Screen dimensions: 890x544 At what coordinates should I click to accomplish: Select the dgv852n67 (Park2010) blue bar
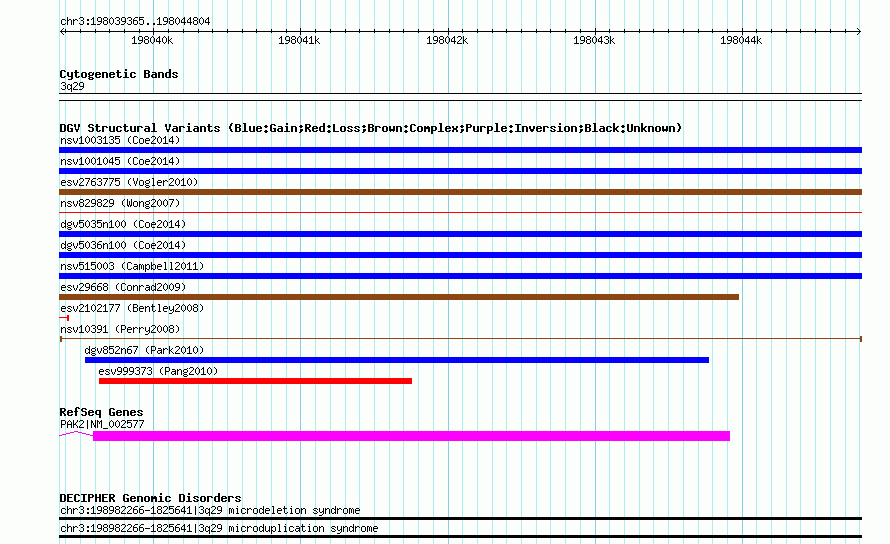[397, 360]
